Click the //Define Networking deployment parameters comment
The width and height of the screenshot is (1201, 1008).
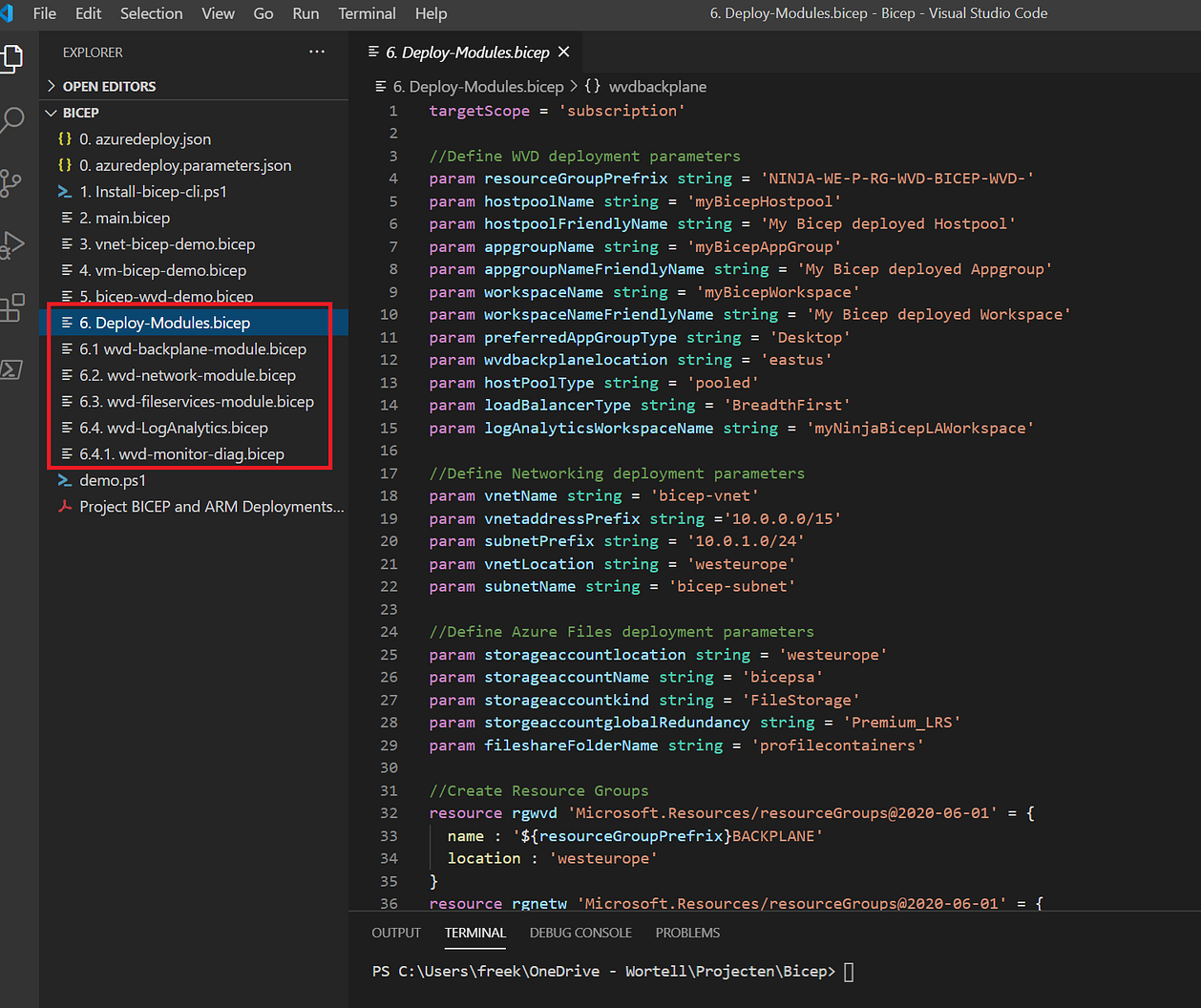pyautogui.click(x=617, y=473)
